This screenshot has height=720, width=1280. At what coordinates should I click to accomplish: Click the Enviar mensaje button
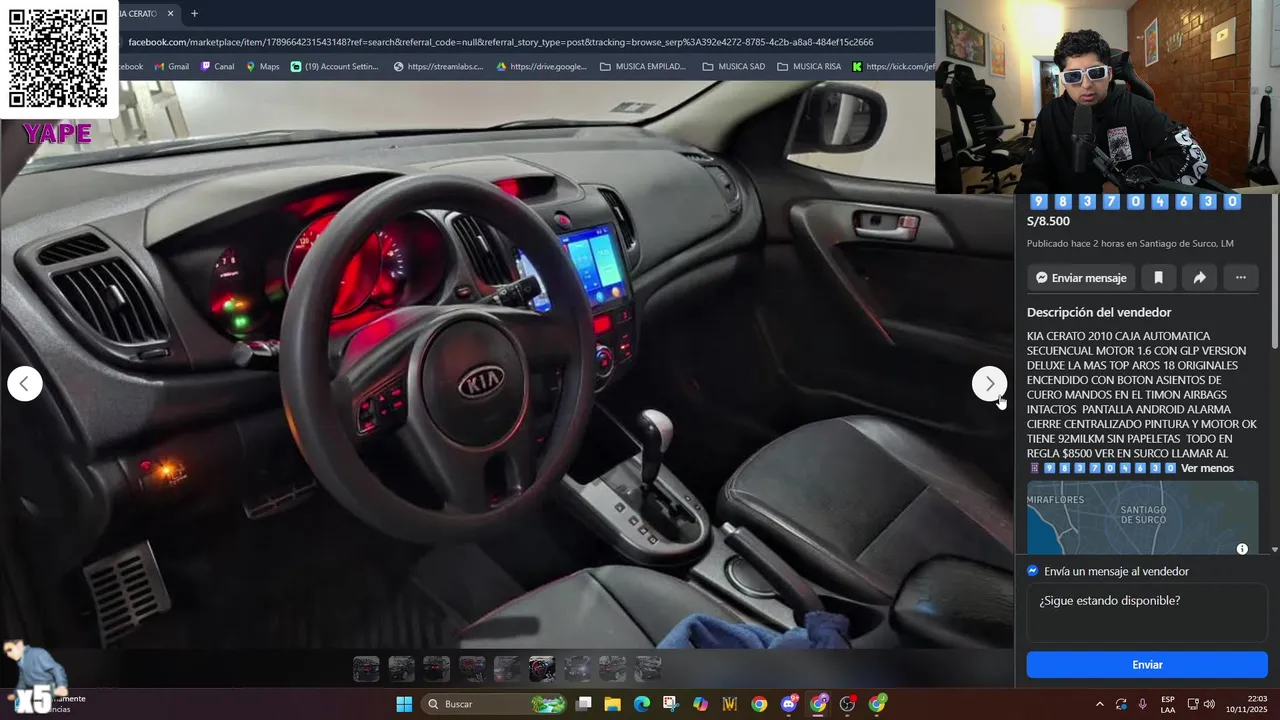pos(1081,278)
